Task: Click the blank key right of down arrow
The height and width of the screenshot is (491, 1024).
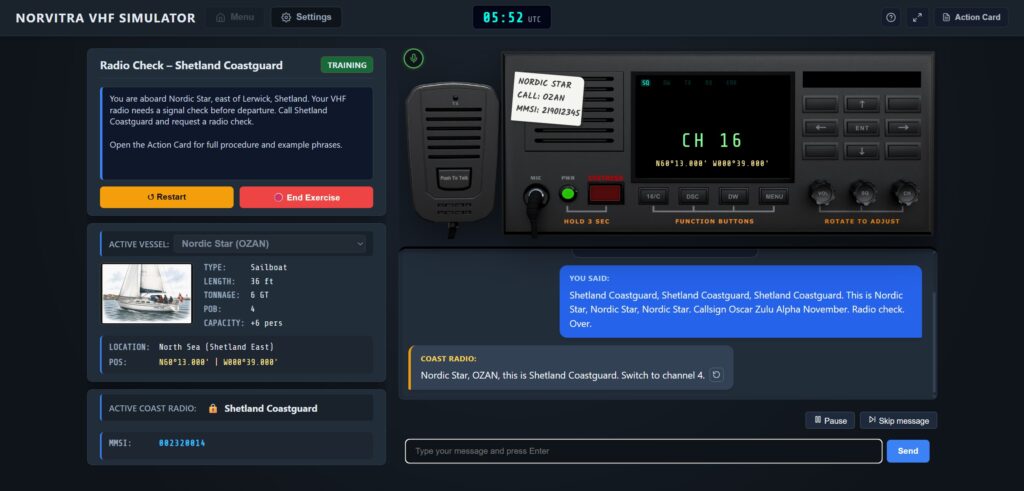Action: pos(903,151)
